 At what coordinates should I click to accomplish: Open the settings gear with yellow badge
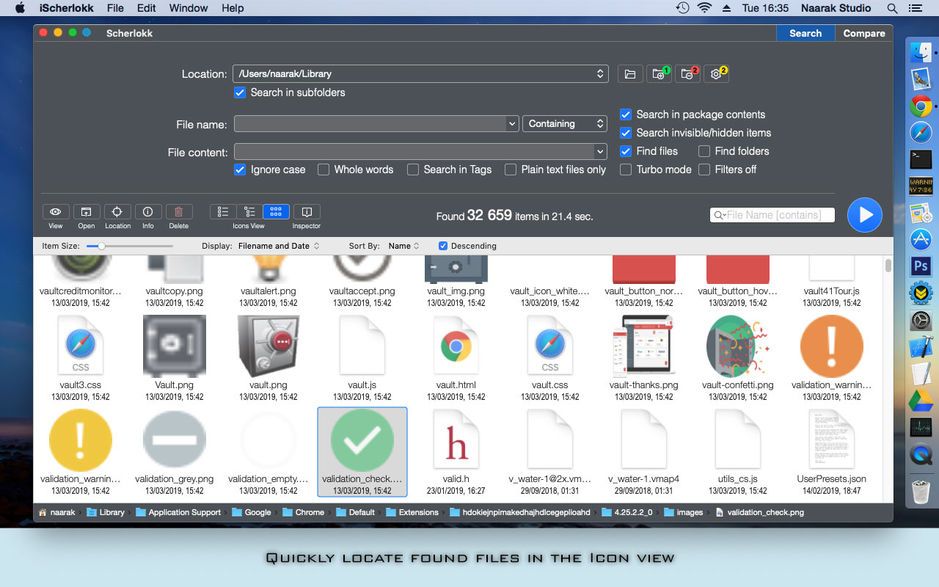point(716,74)
